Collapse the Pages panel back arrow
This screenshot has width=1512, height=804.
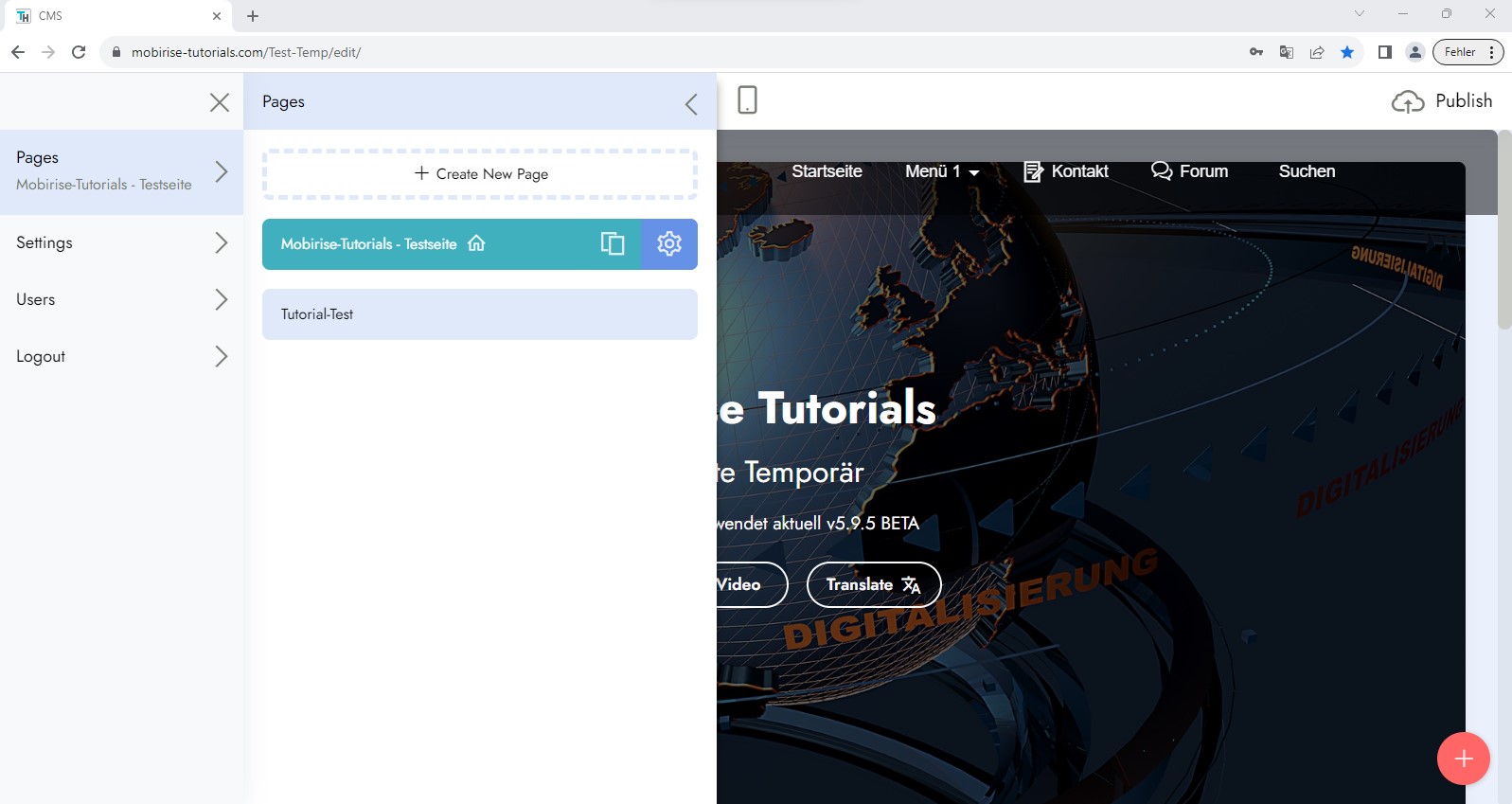[x=691, y=104]
